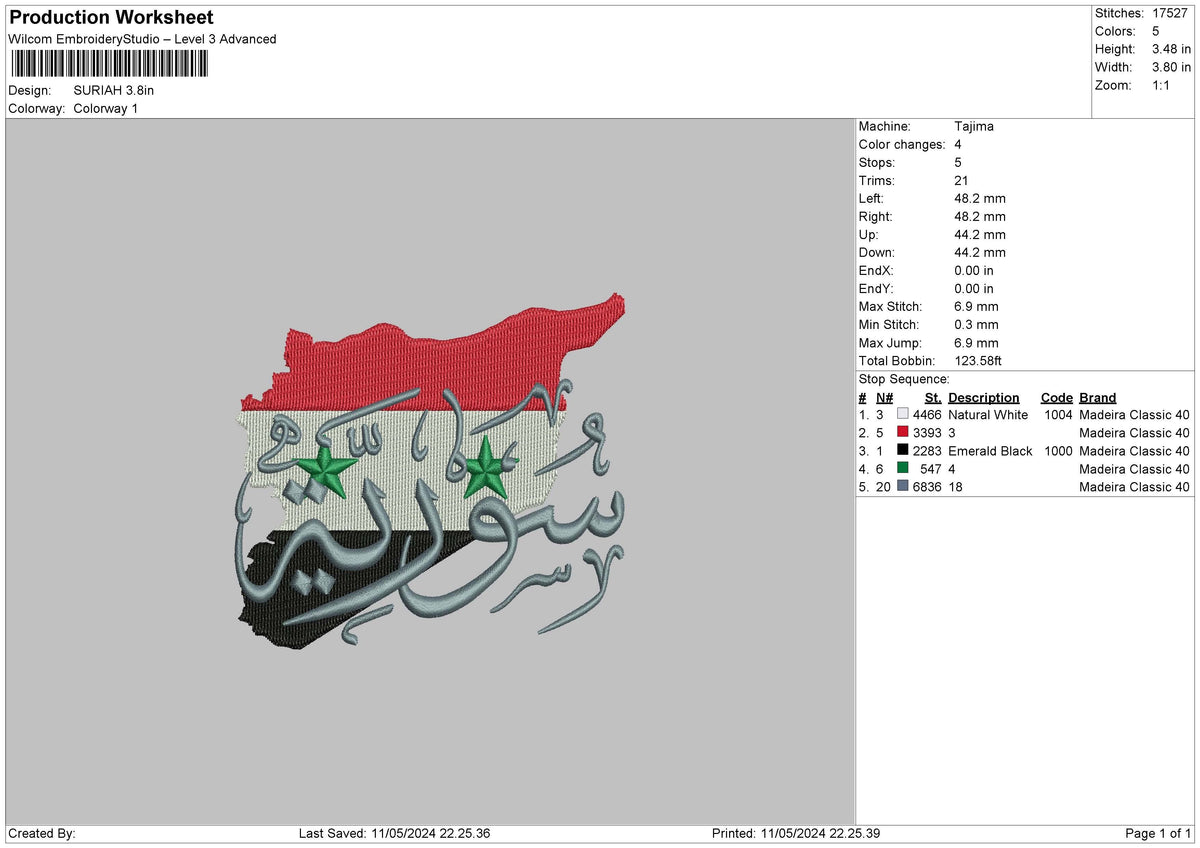Screen dimensions: 1200x848
Task: Click the 'Created By:' footer label
Action: point(42,834)
